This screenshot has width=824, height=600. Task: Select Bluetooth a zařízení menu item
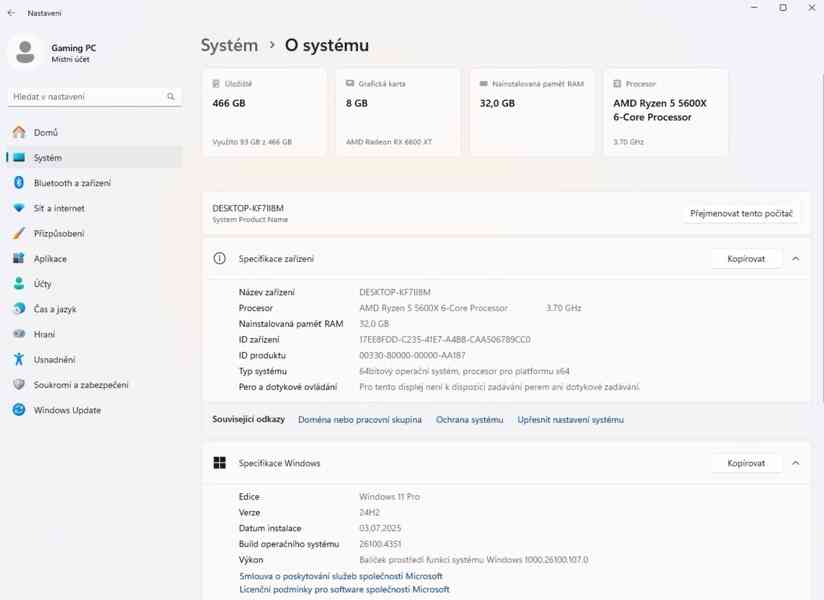tap(95, 183)
